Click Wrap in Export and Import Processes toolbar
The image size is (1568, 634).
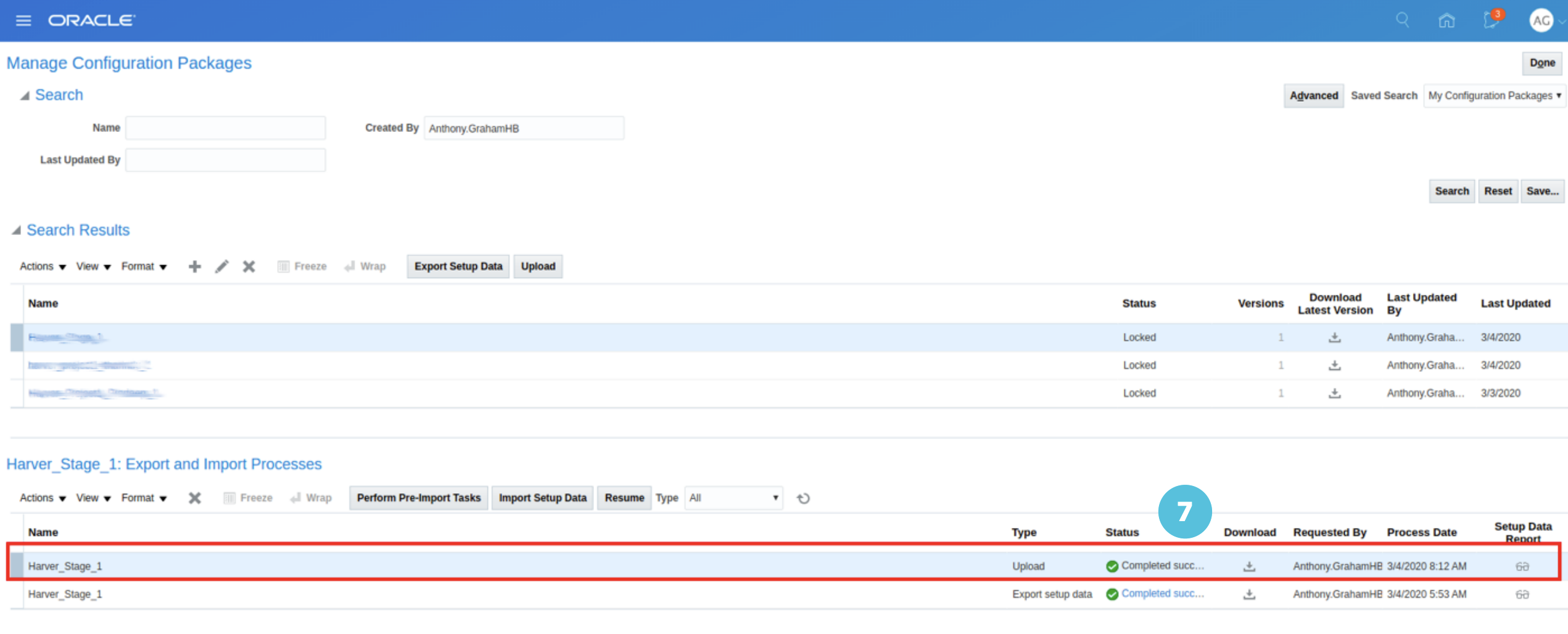click(311, 498)
